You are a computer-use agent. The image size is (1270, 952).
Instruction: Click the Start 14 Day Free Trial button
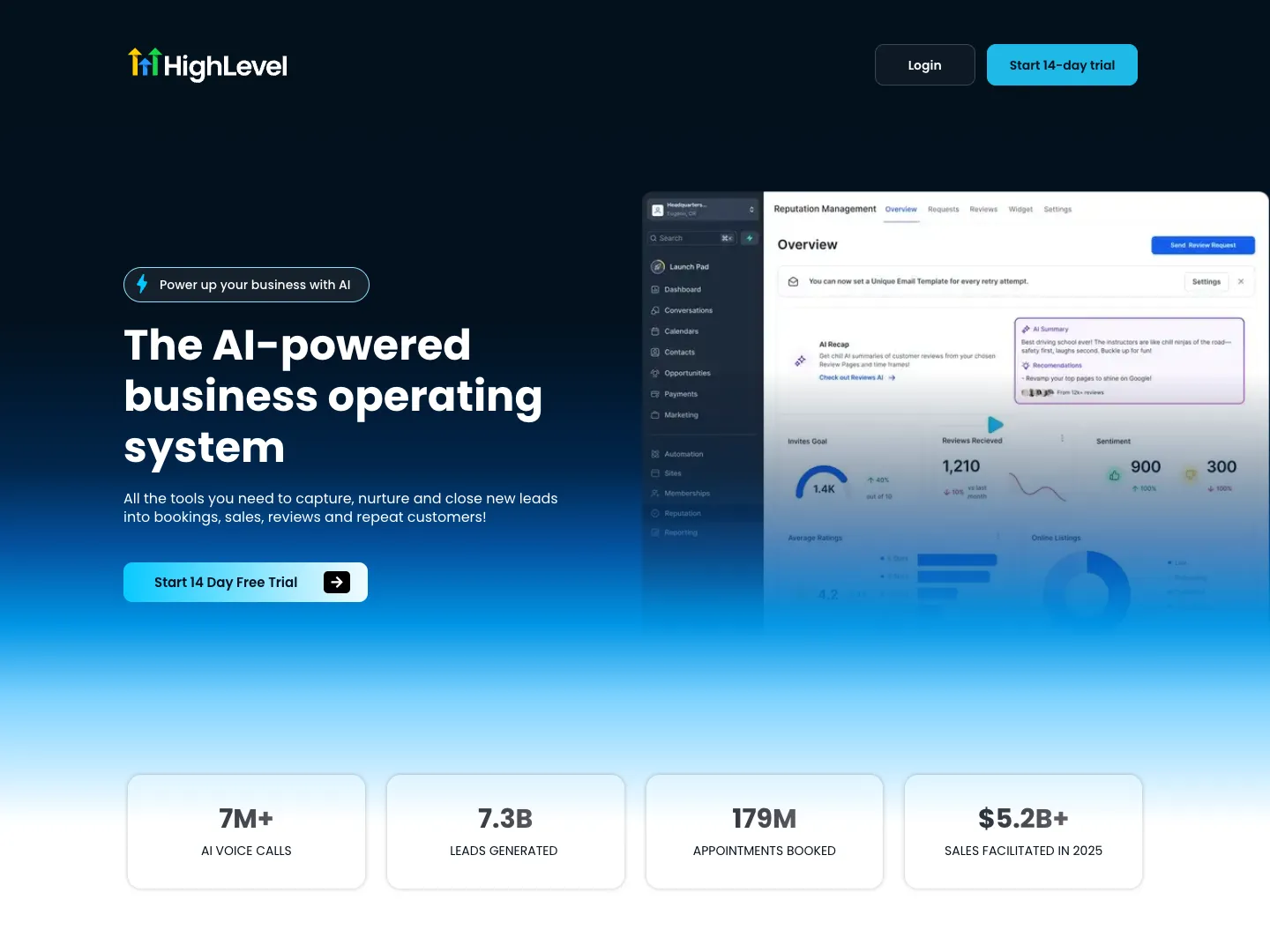pyautogui.click(x=245, y=582)
